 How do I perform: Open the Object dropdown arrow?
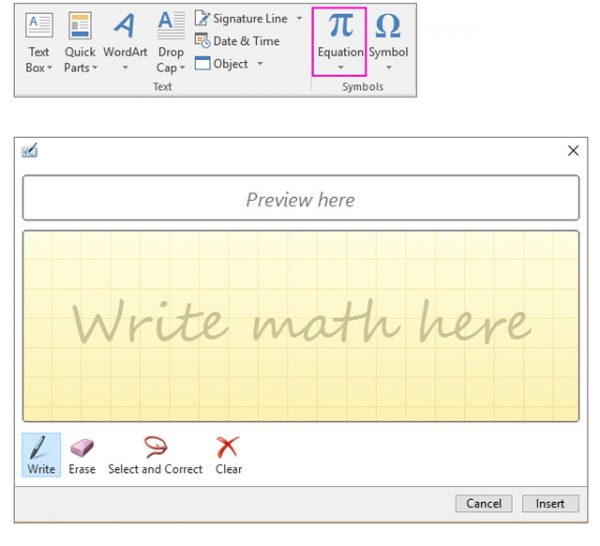(x=260, y=64)
